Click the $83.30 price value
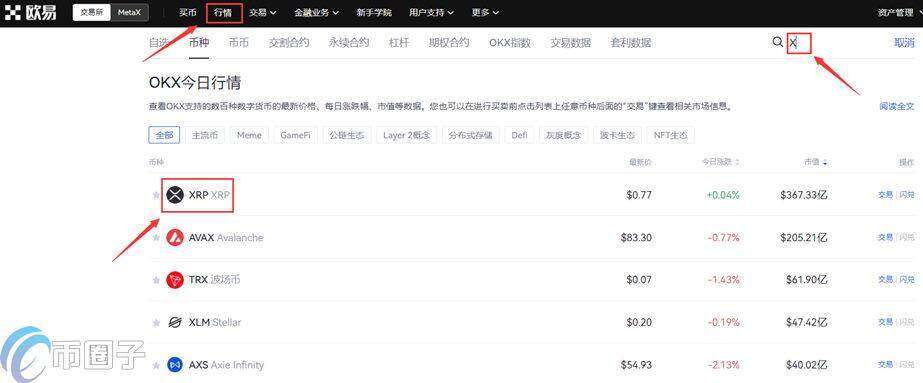This screenshot has width=923, height=383. point(636,238)
